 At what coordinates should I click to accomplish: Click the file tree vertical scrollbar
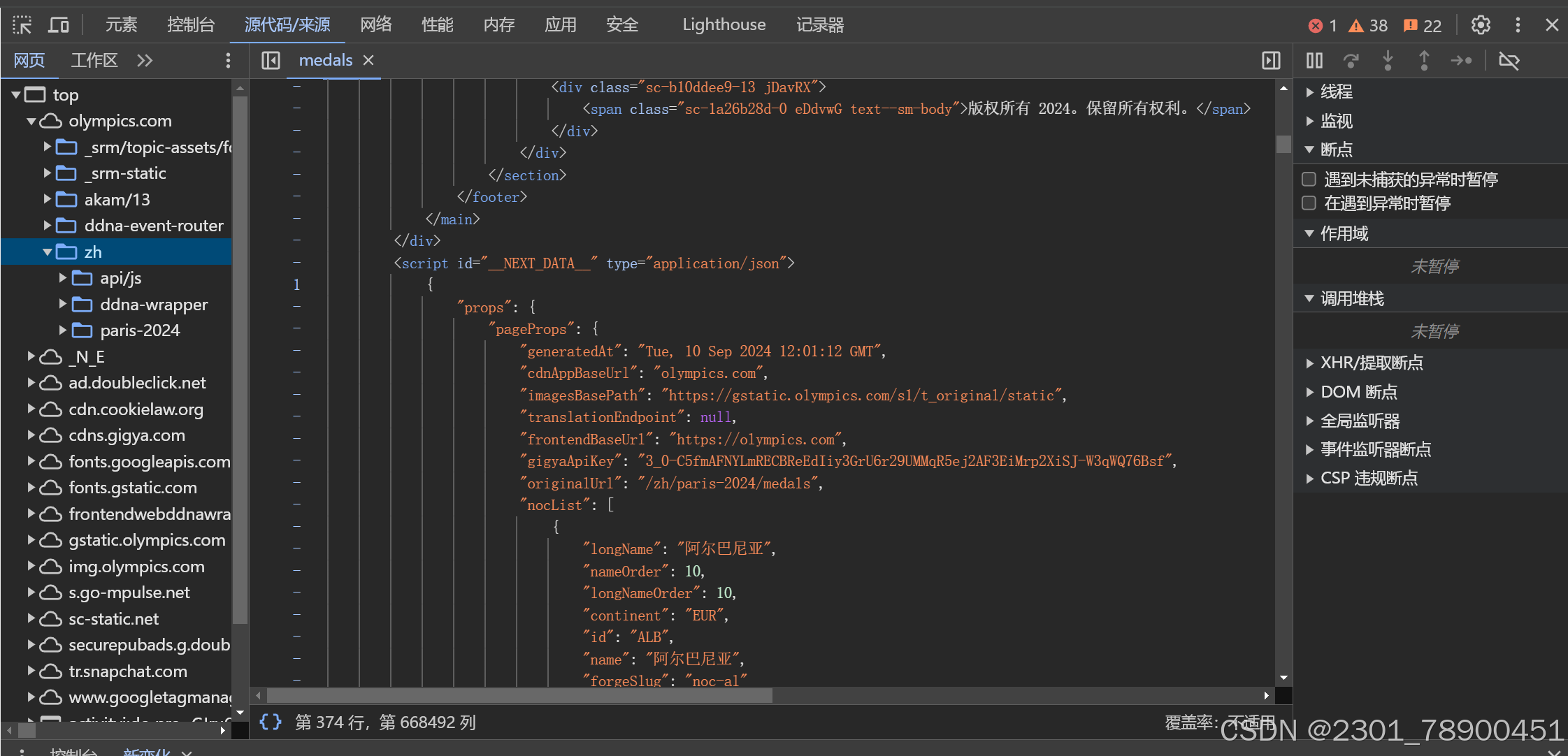240,360
